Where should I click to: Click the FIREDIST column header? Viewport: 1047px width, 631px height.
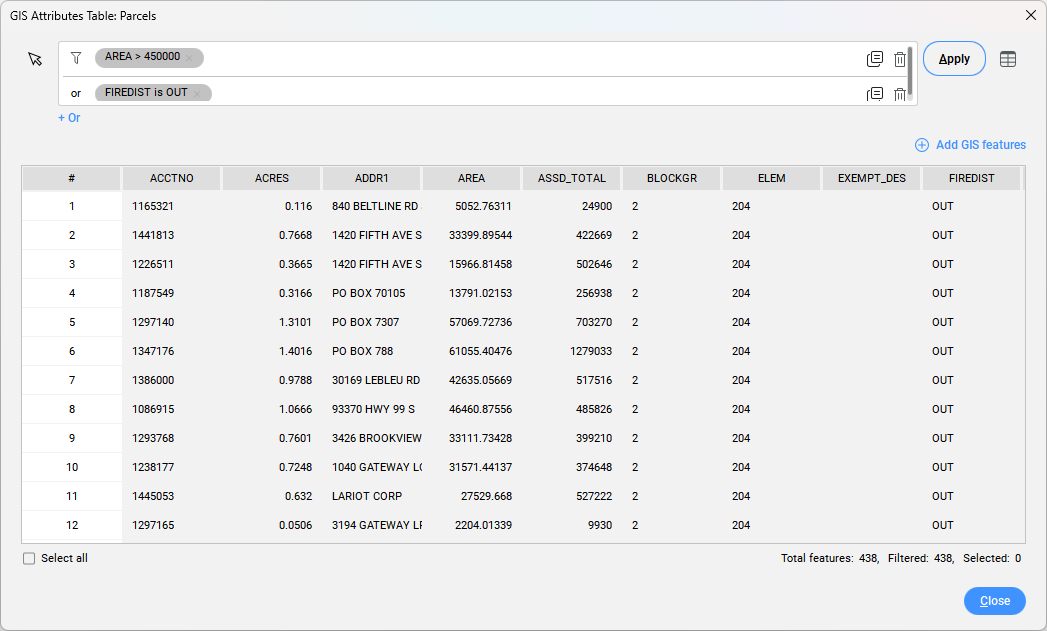click(x=971, y=178)
